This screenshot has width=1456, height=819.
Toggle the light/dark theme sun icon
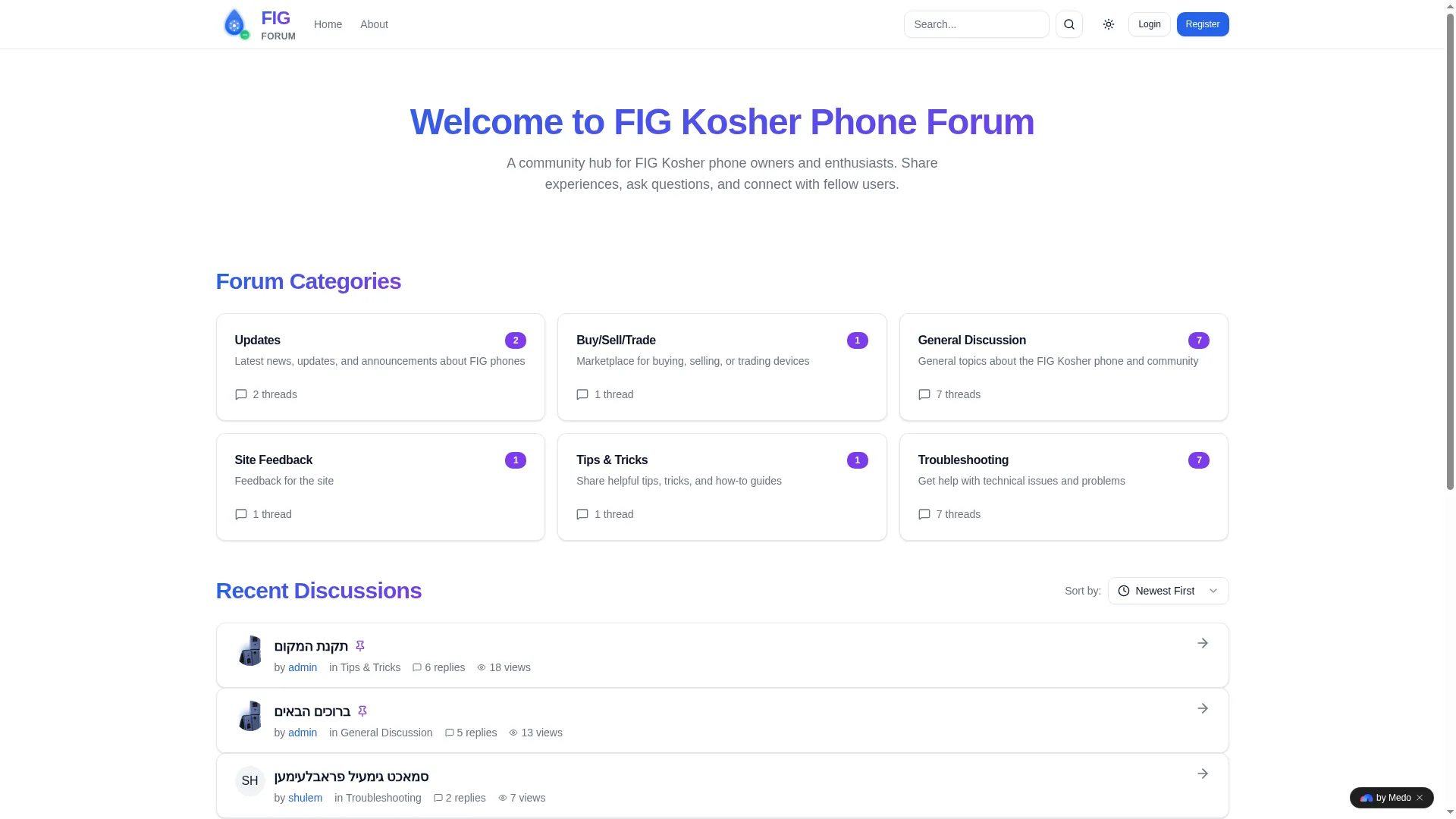pos(1109,24)
